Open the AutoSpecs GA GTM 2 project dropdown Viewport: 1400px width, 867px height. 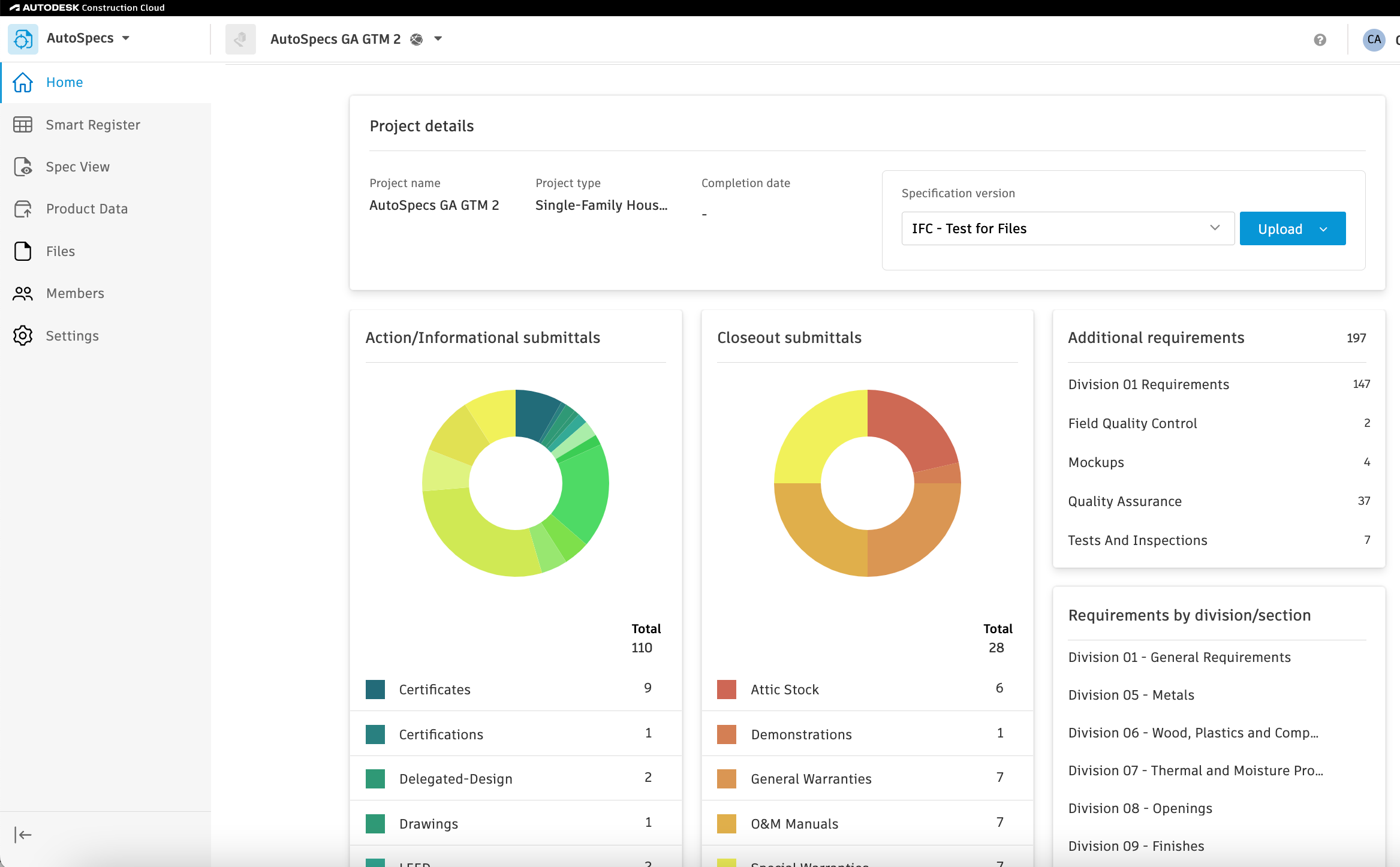438,39
